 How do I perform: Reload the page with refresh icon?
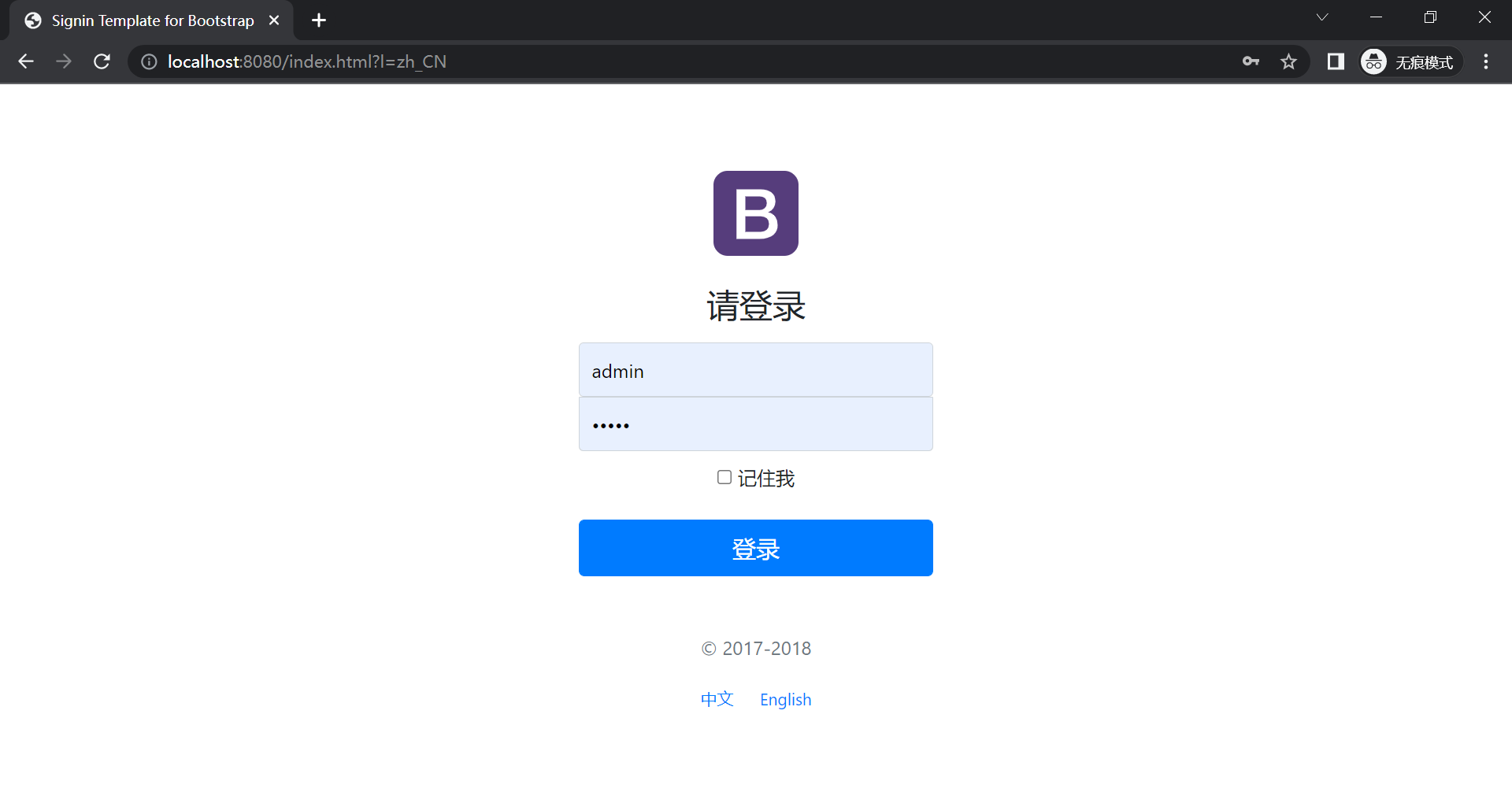click(x=102, y=61)
